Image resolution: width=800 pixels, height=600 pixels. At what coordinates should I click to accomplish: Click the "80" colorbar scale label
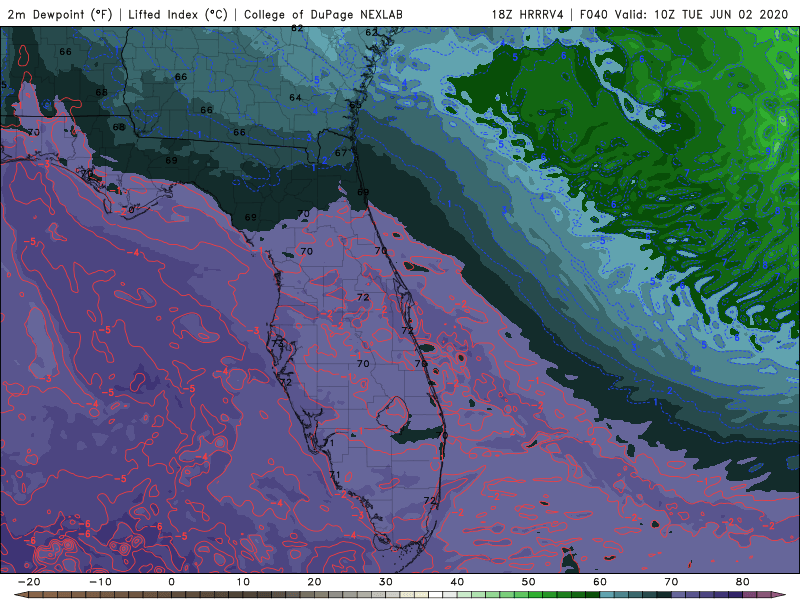pos(743,582)
